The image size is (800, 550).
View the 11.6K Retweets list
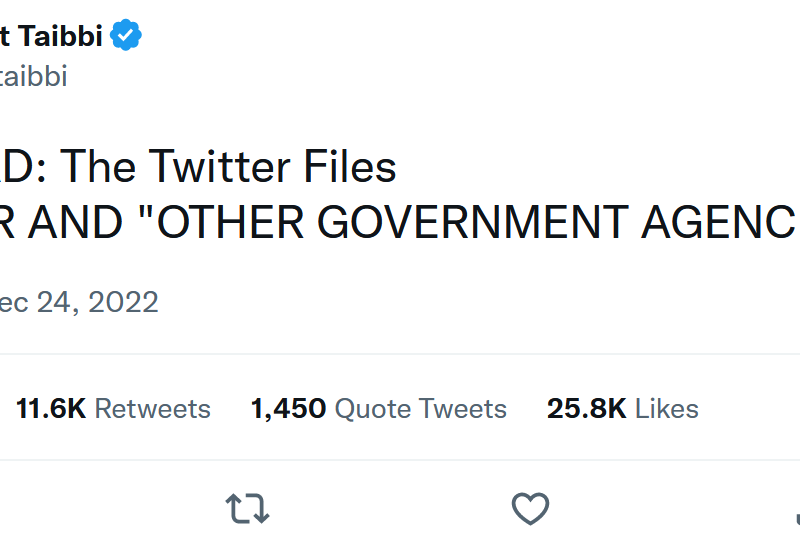tap(113, 408)
